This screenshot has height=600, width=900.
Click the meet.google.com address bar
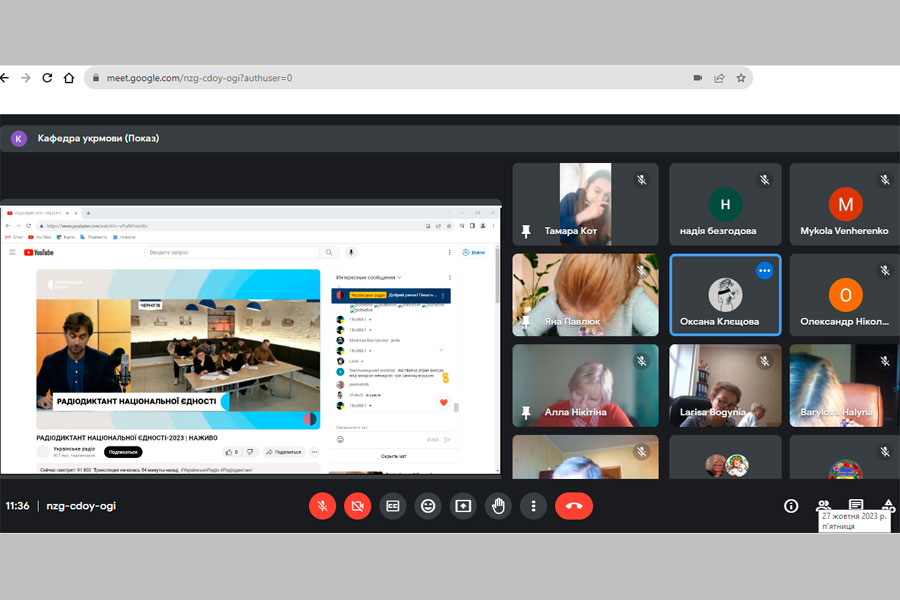pos(418,78)
